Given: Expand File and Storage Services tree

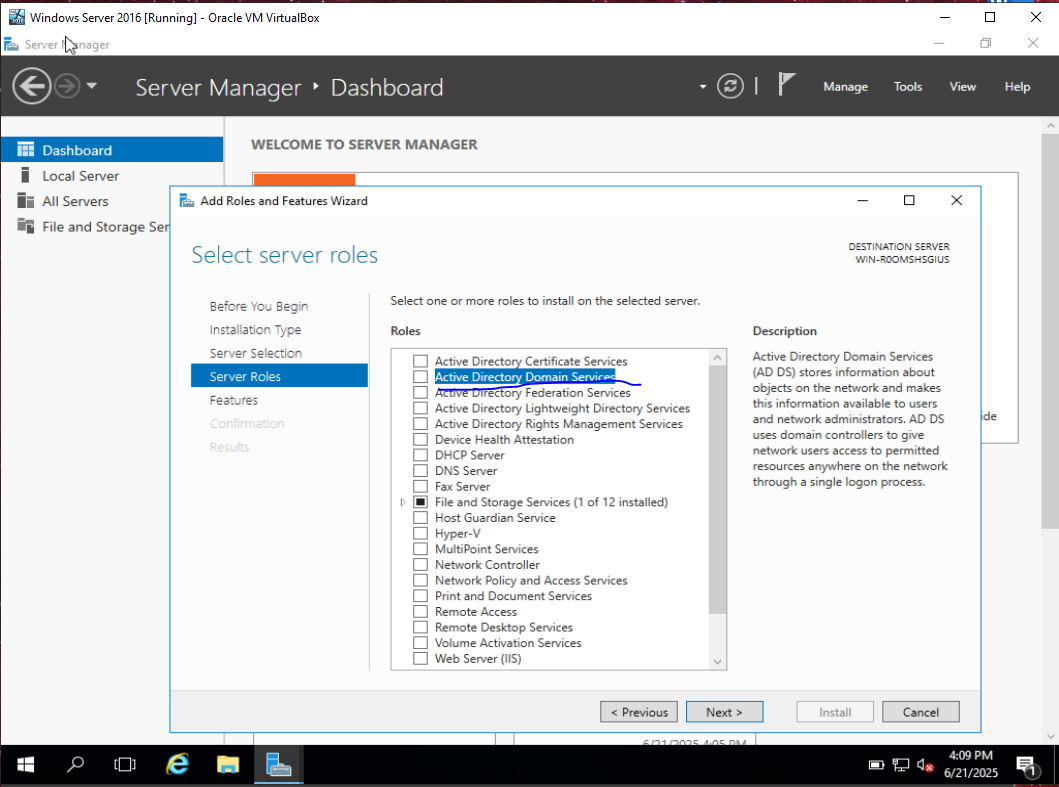Looking at the screenshot, I should click(x=403, y=502).
